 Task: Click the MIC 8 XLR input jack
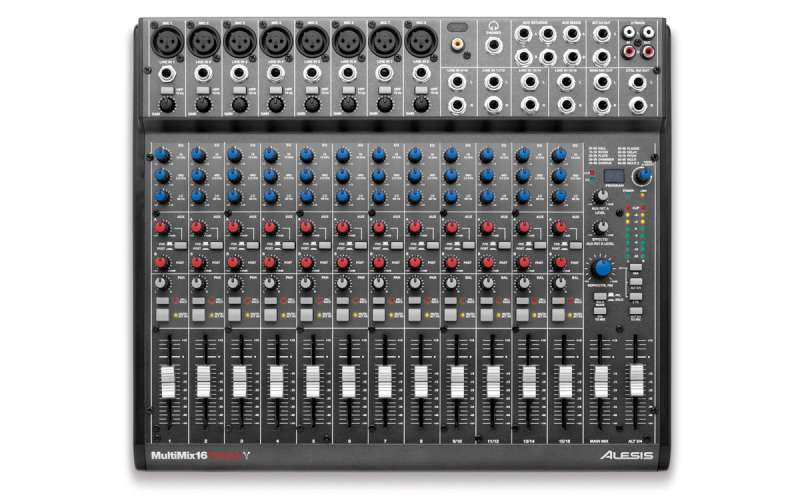[x=418, y=42]
